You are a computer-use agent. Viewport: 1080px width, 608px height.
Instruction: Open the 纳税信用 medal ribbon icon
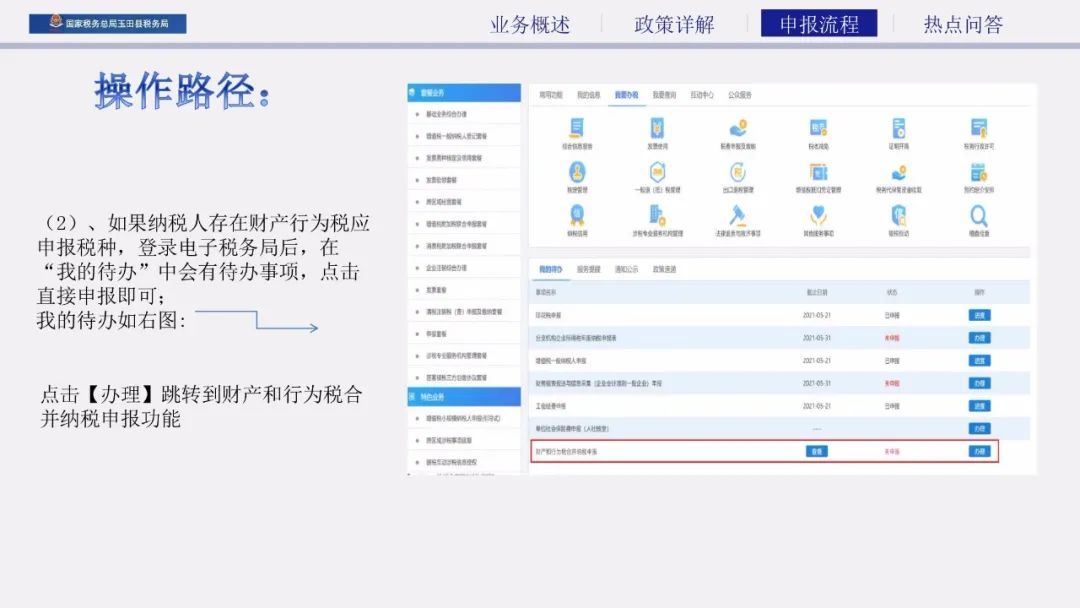(577, 216)
